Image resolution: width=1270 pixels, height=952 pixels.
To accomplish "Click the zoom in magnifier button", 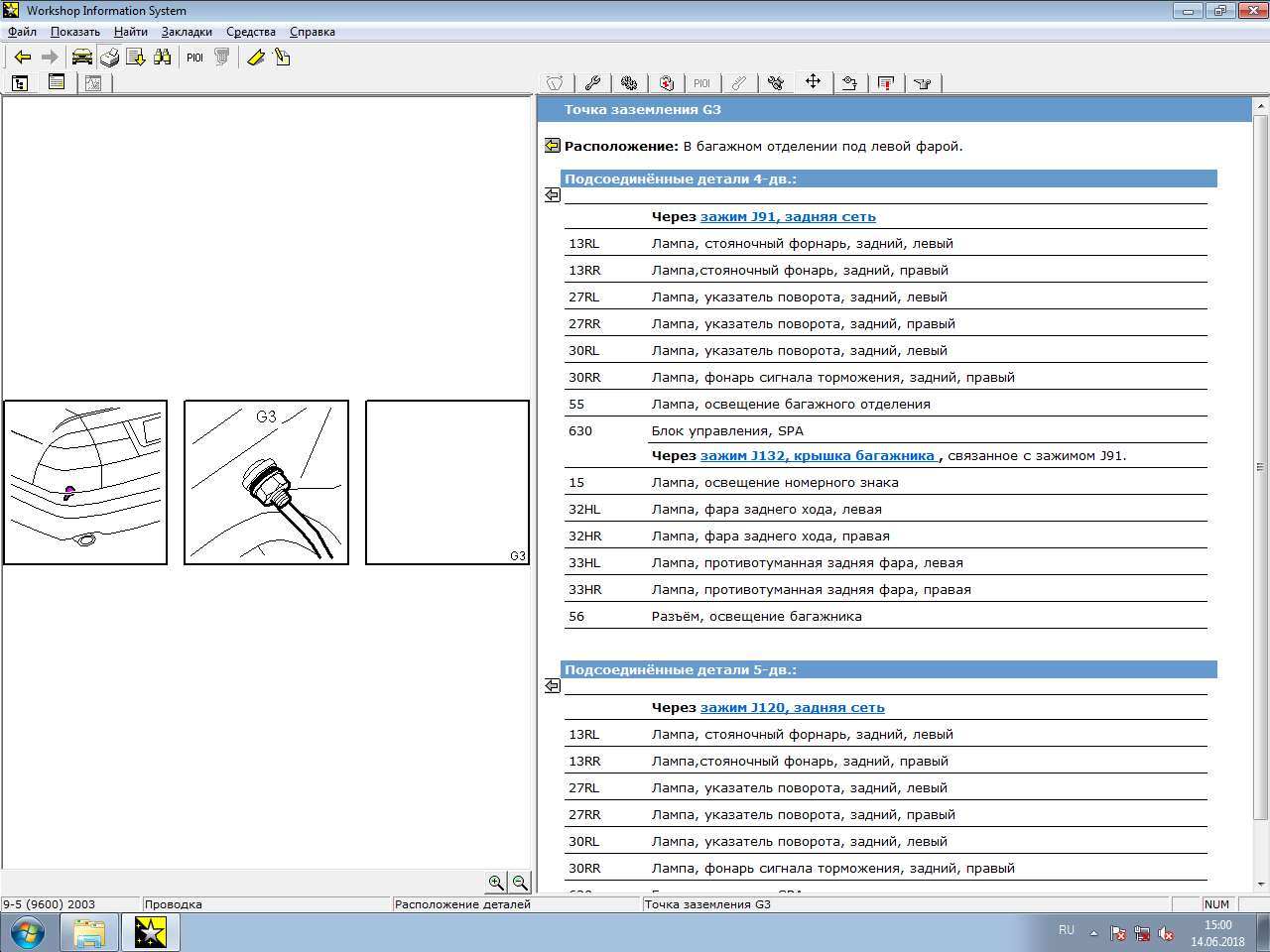I will (496, 882).
